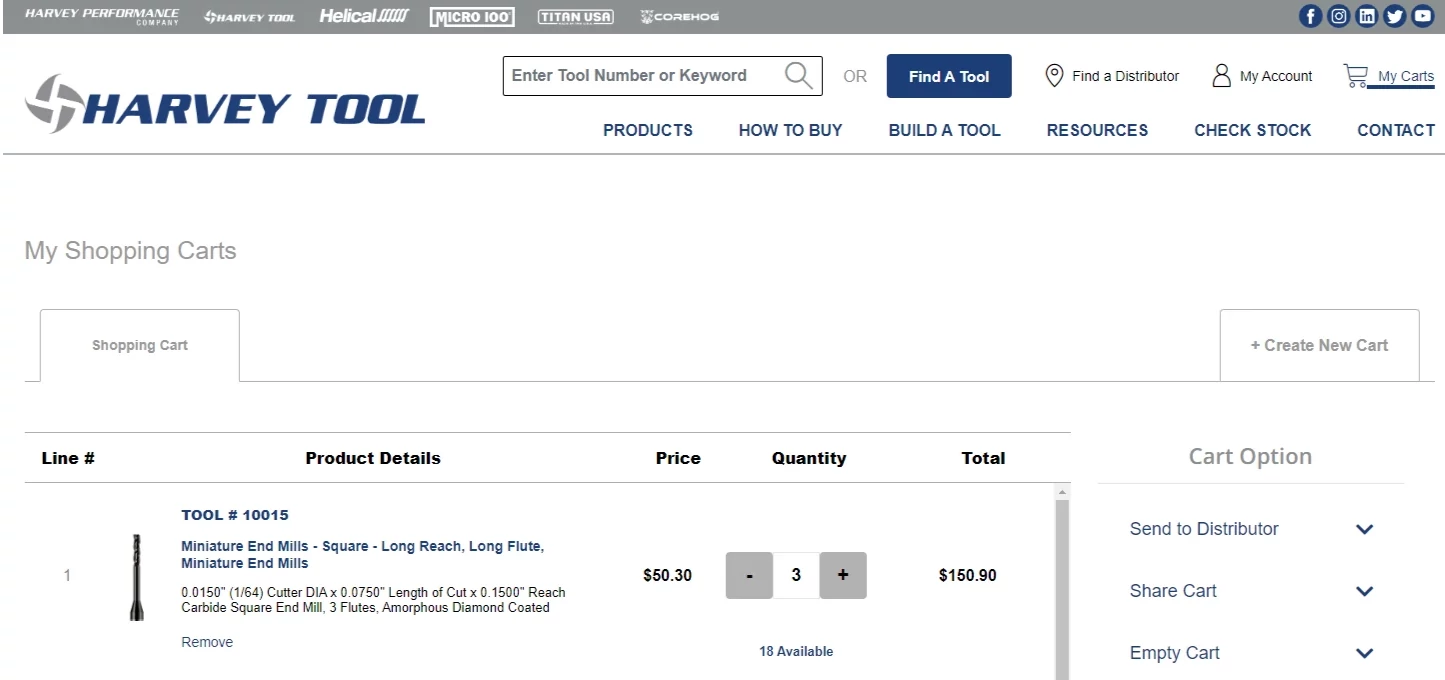Select the Titan USA brand logo
Screen dimensions: 1445x680
click(x=576, y=16)
